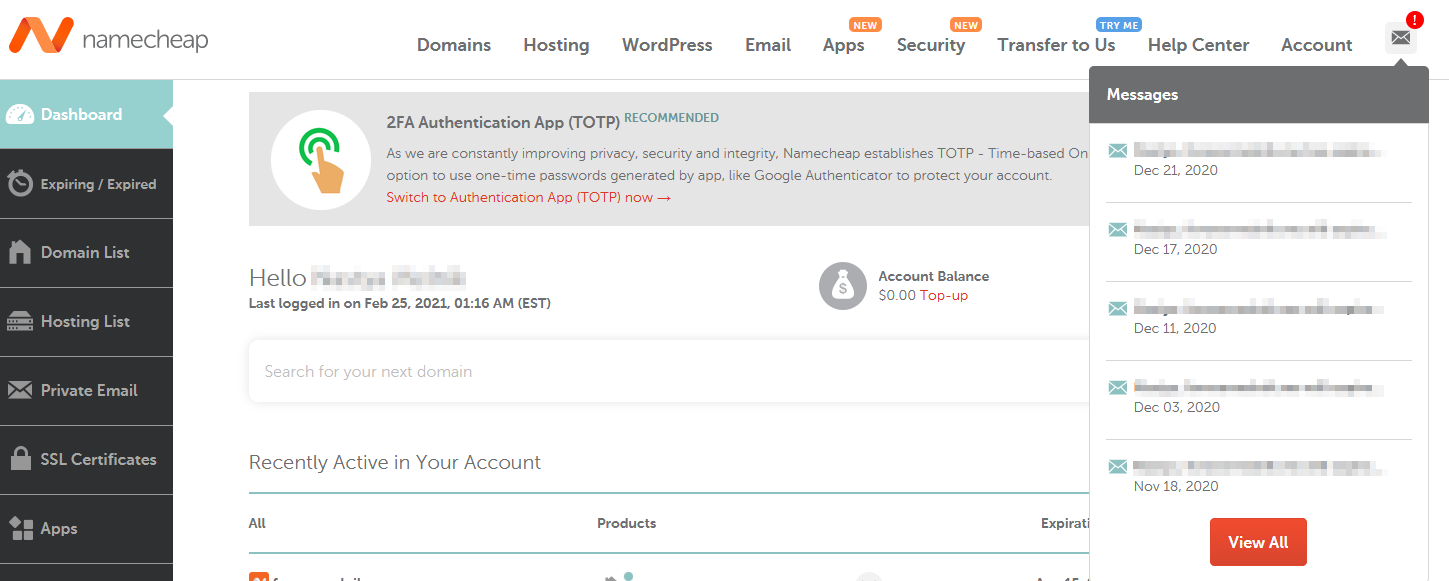Open SSL Certificates in sidebar
The width and height of the screenshot is (1449, 581).
[86, 460]
